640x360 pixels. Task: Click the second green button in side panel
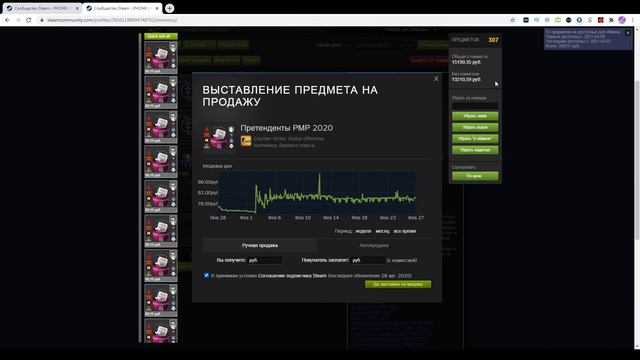pyautogui.click(x=475, y=127)
